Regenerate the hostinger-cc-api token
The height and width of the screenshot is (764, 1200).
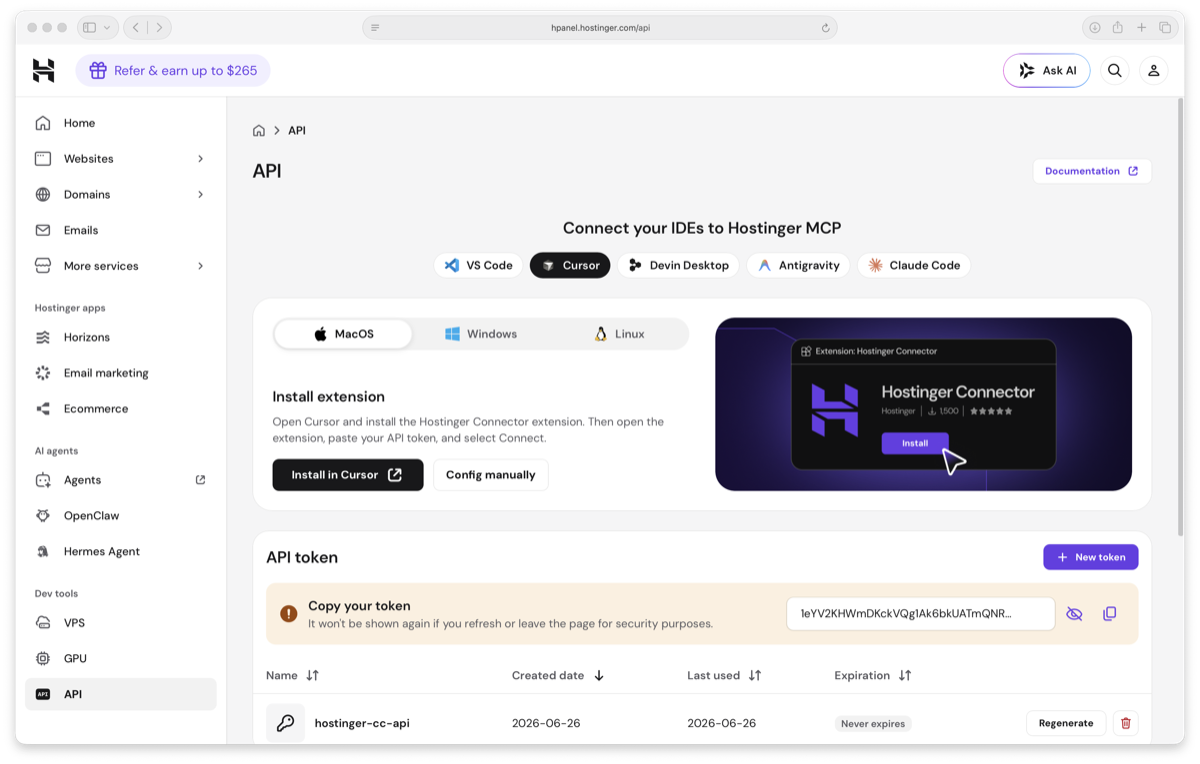(1066, 723)
